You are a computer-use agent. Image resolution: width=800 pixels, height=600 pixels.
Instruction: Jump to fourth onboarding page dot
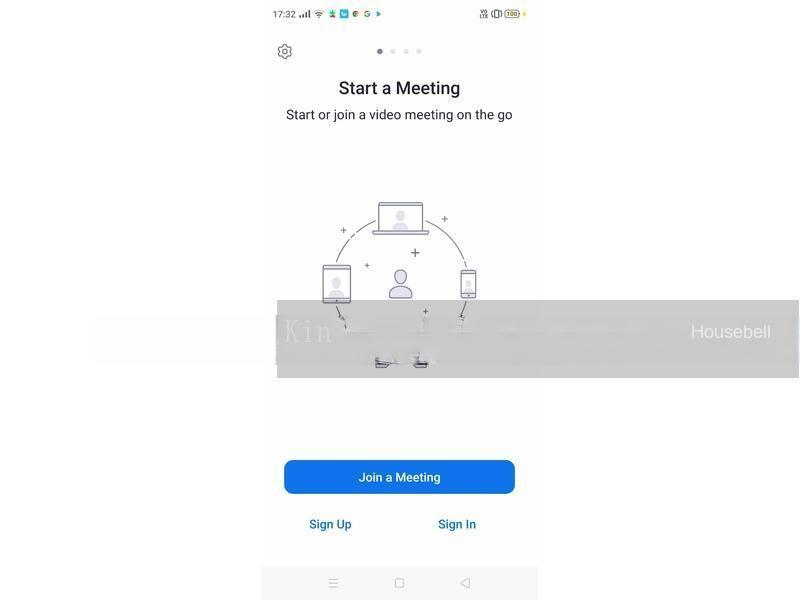(x=419, y=51)
